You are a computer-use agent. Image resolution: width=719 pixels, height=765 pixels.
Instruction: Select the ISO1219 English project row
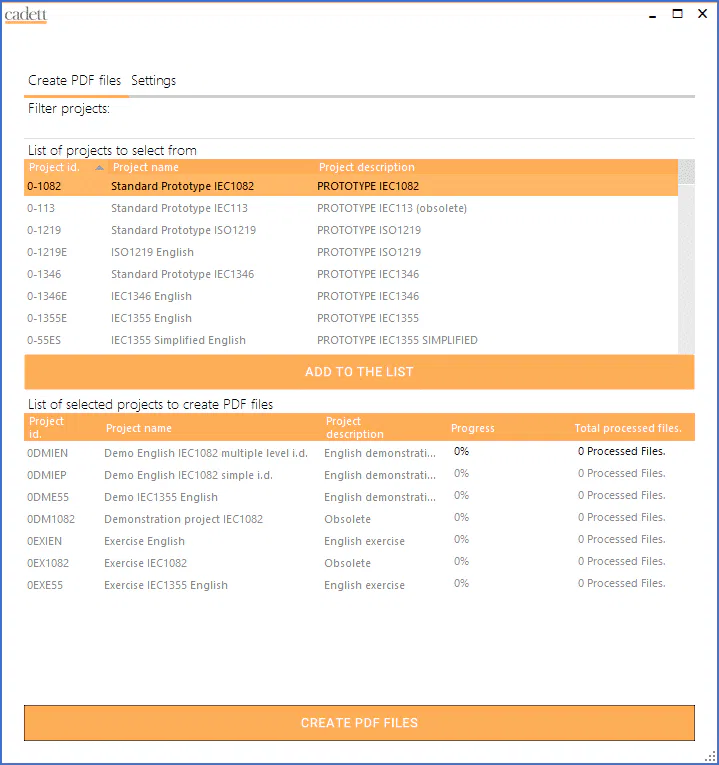click(152, 253)
